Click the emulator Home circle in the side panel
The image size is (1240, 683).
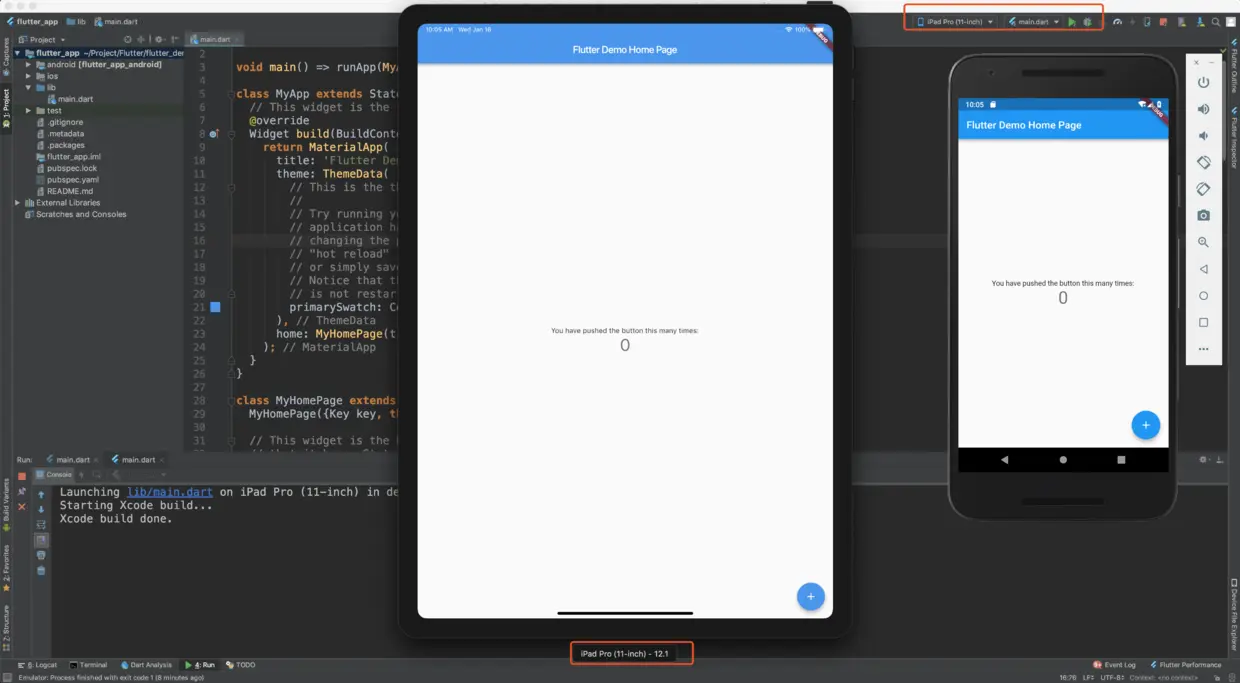pyautogui.click(x=1203, y=296)
